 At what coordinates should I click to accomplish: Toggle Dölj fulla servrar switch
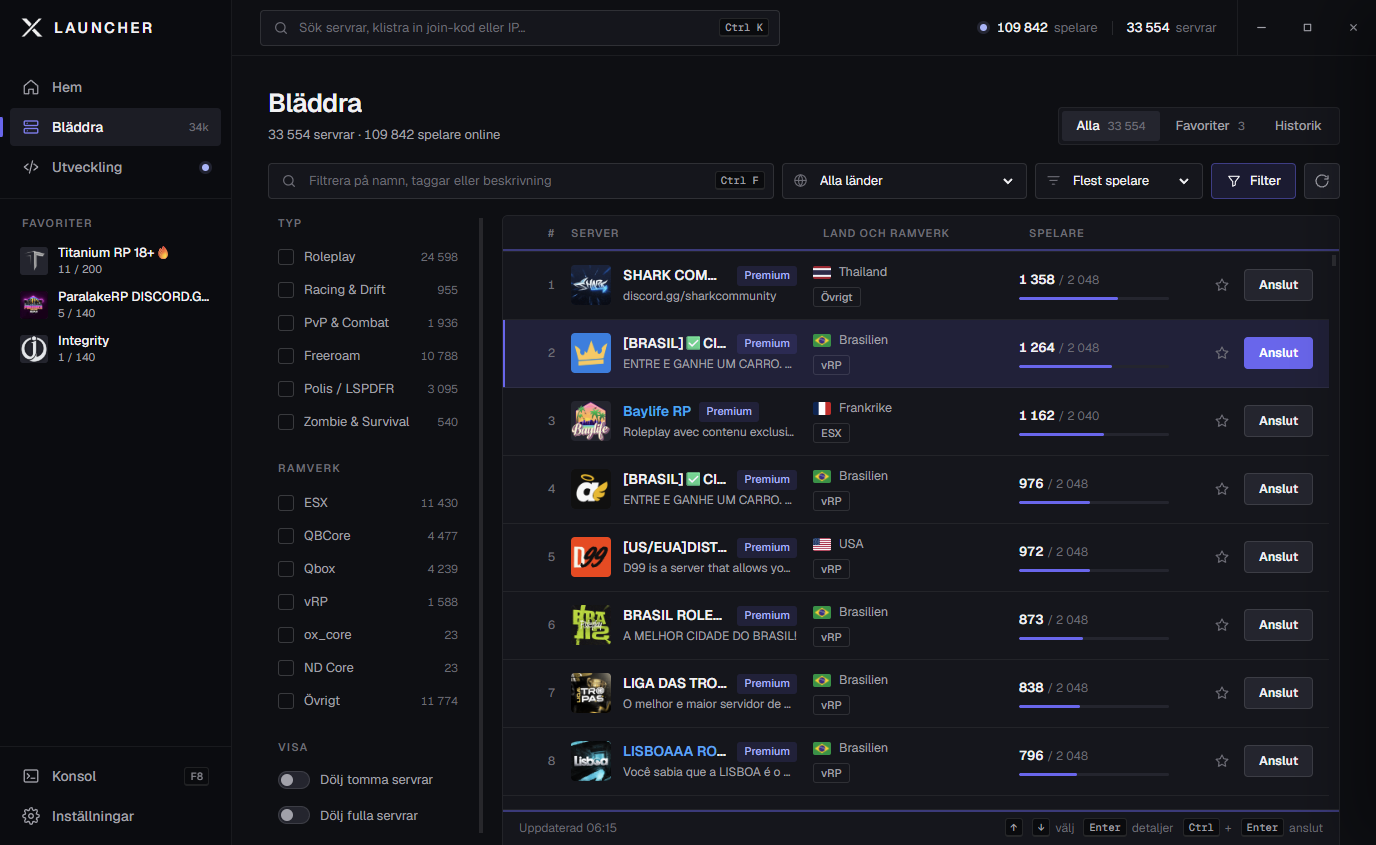point(294,816)
